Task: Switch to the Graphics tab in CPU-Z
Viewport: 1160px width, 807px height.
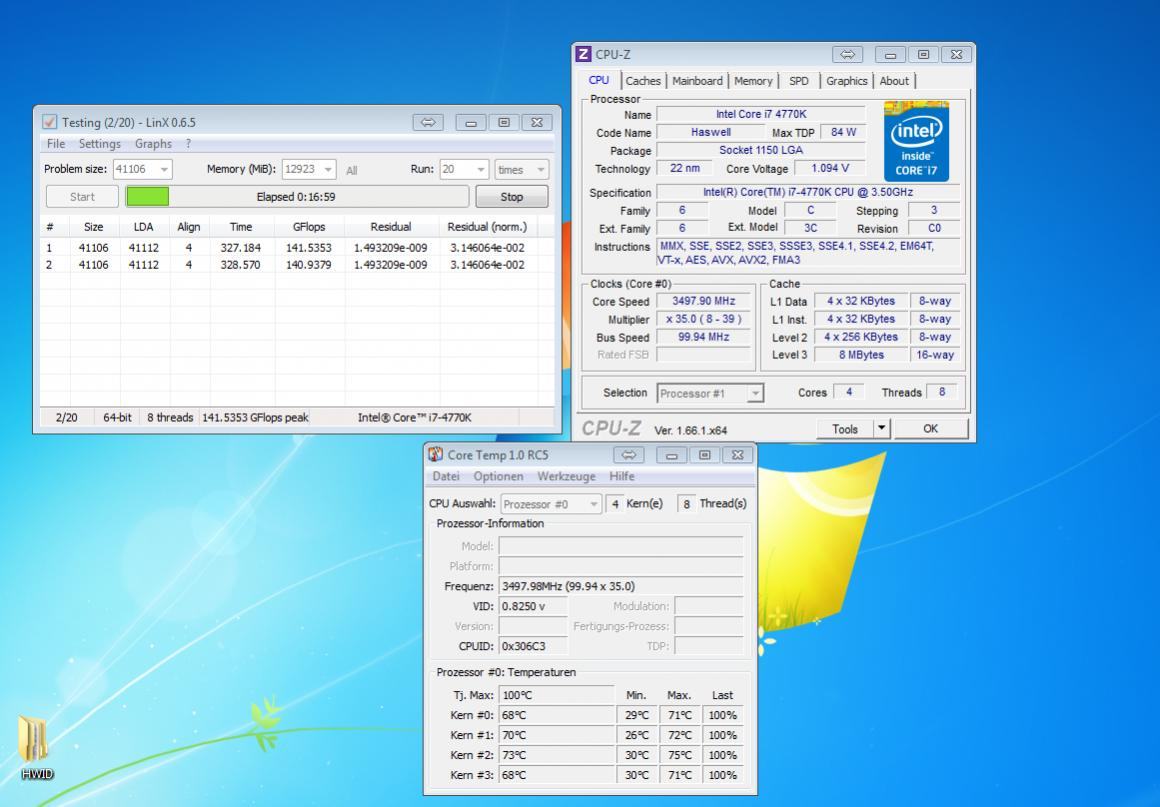Action: tap(846, 81)
